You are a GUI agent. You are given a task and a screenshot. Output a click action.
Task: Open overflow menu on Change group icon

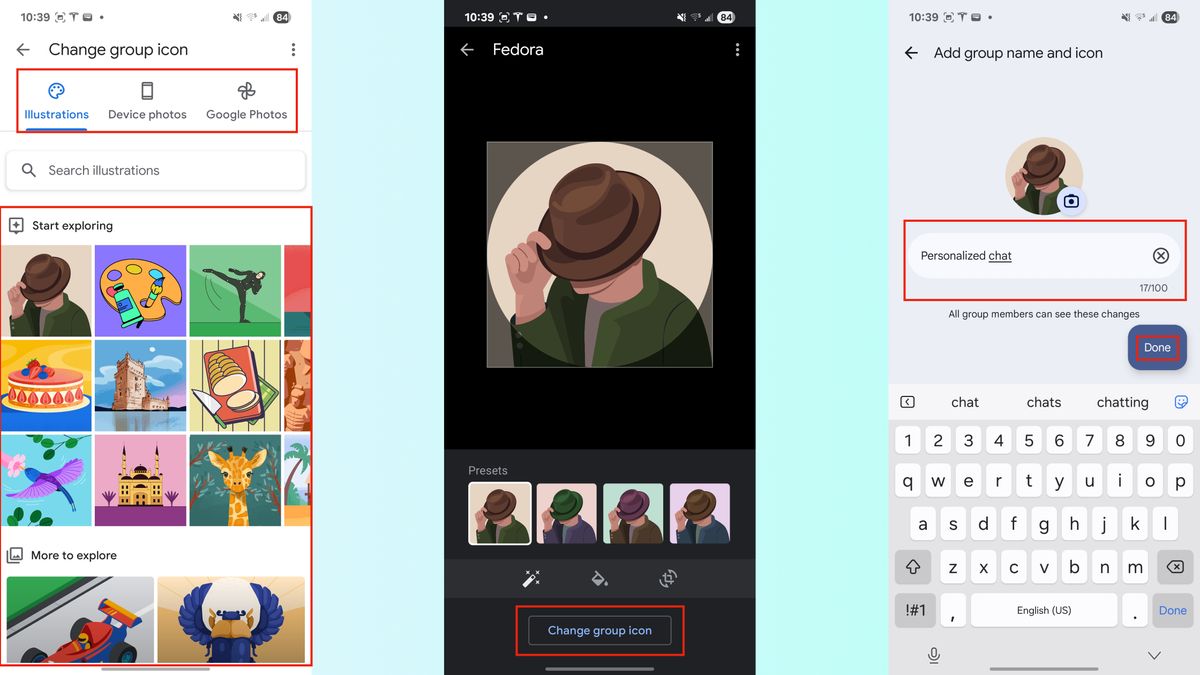pyautogui.click(x=293, y=50)
